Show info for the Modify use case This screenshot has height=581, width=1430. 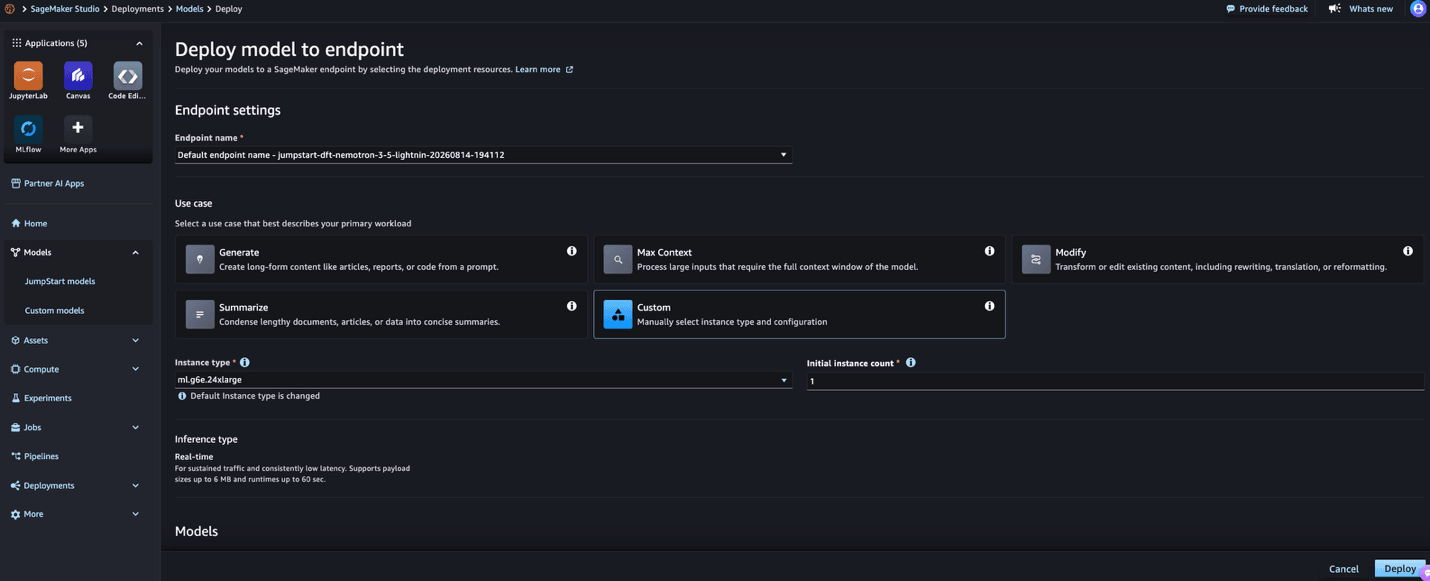point(1408,251)
